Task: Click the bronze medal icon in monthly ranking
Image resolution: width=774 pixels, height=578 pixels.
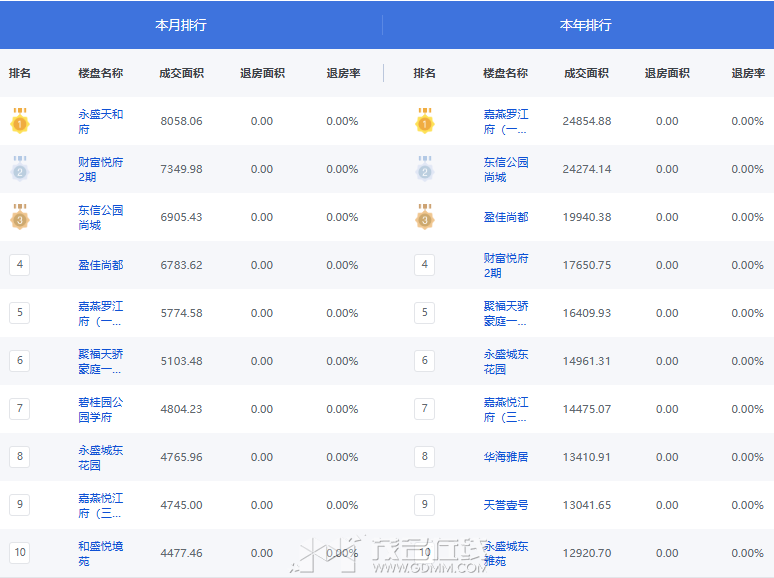Action: coord(19,217)
